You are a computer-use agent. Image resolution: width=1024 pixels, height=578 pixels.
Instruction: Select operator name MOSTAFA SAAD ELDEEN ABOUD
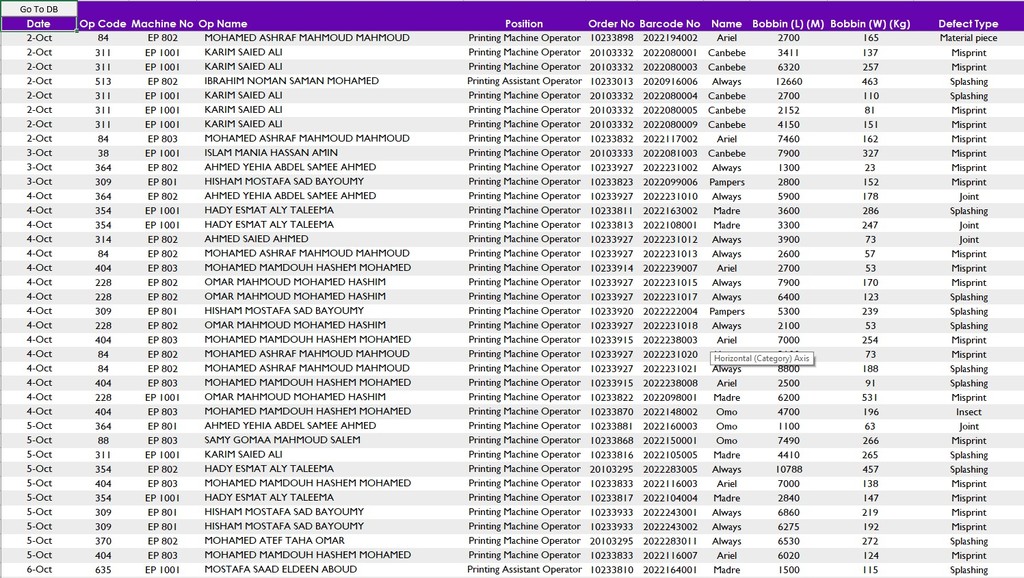[281, 570]
